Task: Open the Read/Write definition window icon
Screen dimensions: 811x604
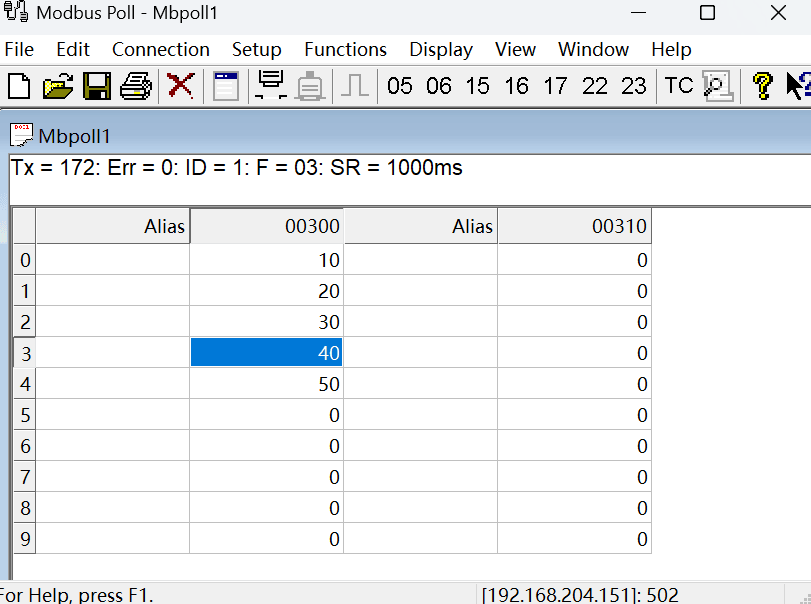Action: [226, 86]
